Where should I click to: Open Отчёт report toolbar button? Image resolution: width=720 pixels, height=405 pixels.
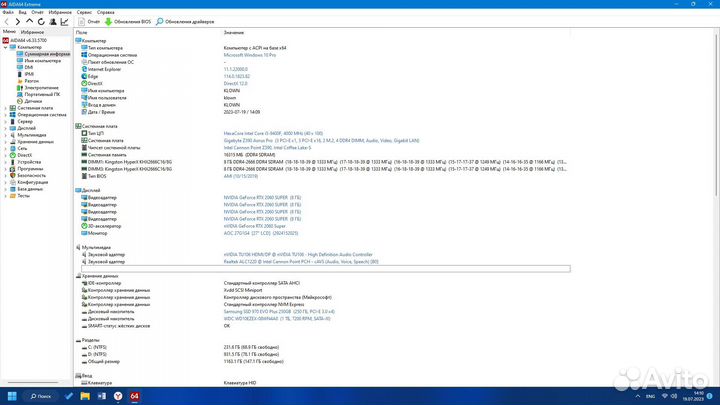click(x=89, y=22)
